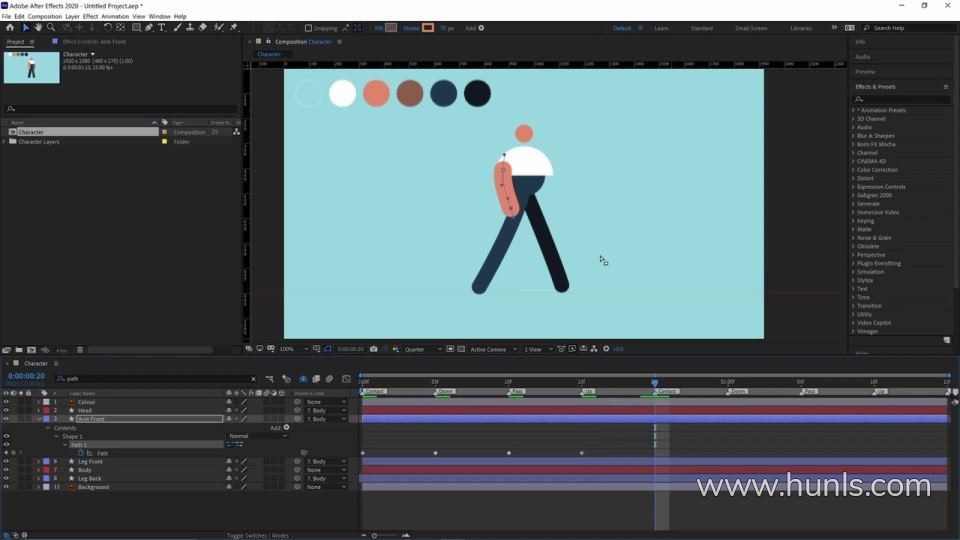960x540 pixels.
Task: Open the Quarter resolution dropdown
Action: 420,349
